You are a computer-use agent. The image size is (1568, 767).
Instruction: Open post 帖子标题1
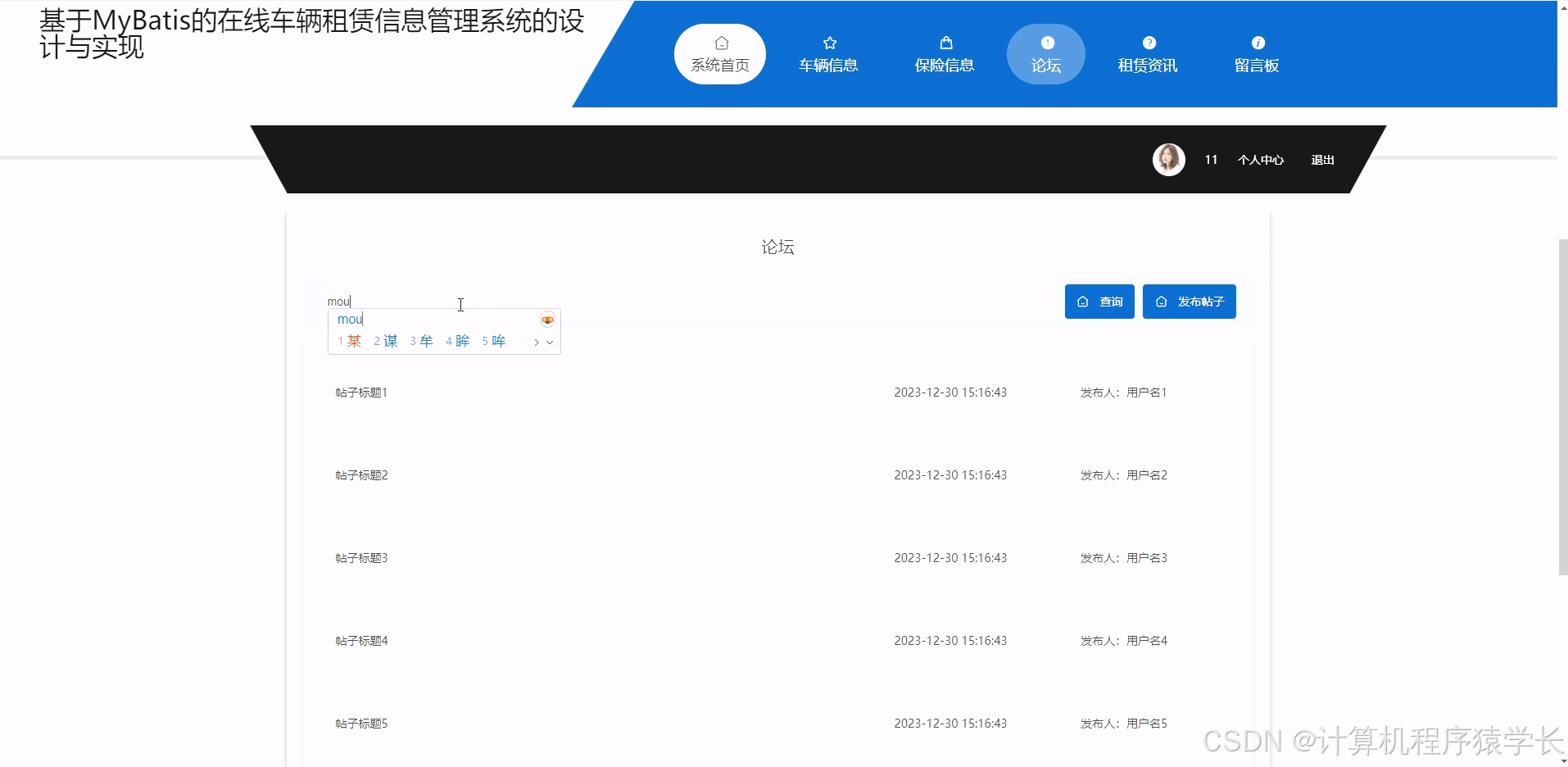(361, 393)
